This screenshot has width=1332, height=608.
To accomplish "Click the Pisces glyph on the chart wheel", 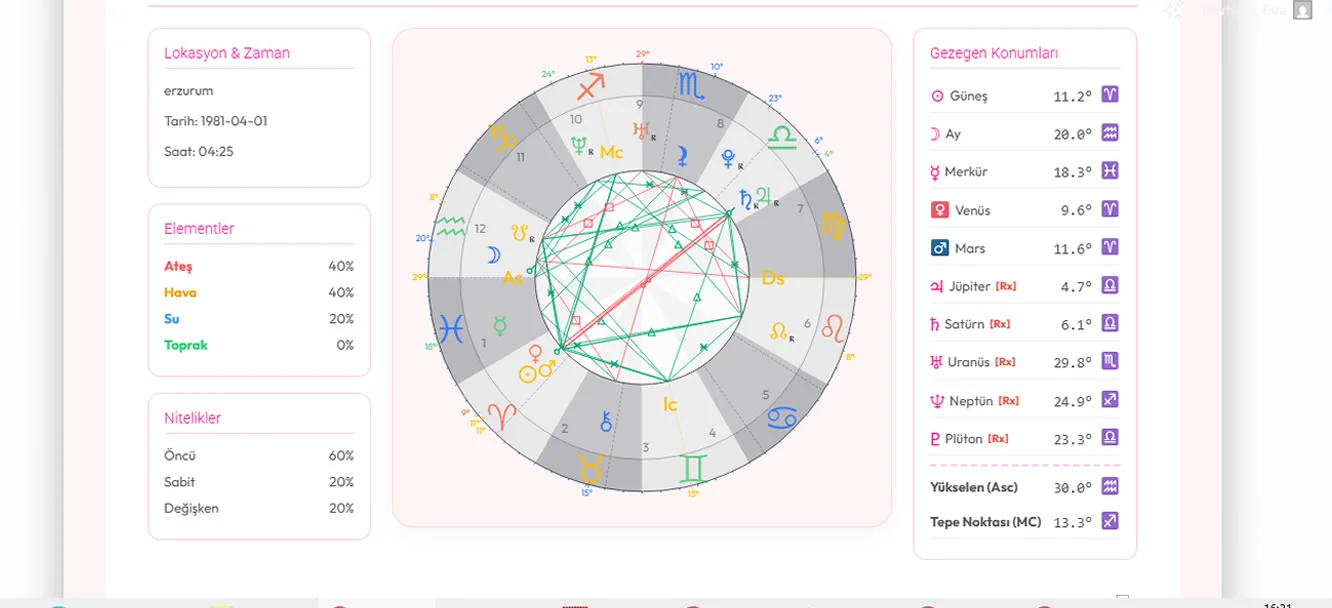I will pos(451,328).
